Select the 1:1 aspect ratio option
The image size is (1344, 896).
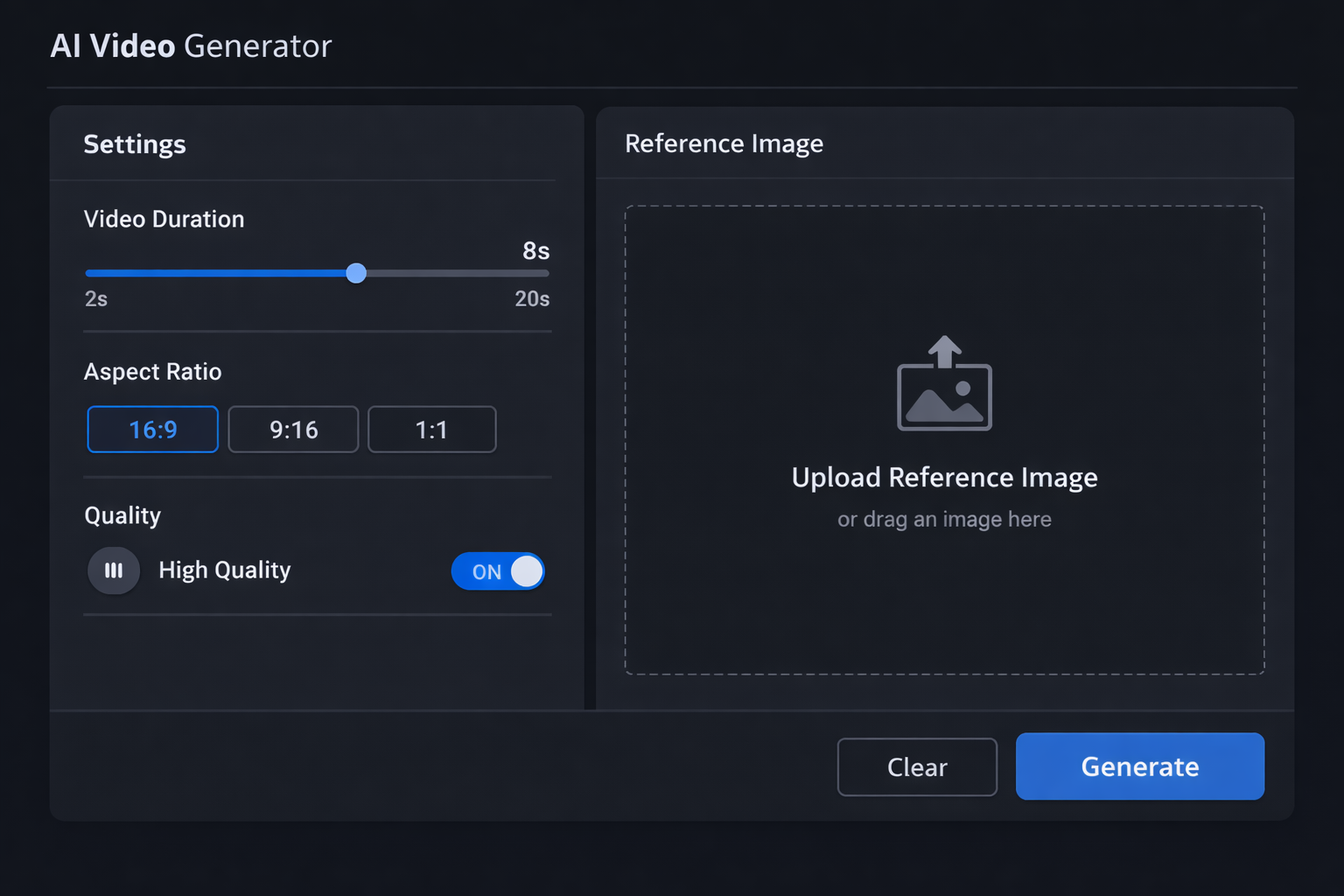coord(431,429)
